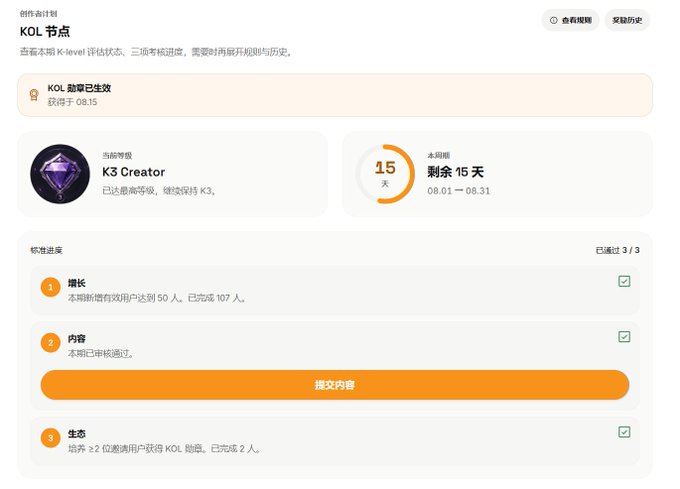
Task: Click the 已达最高等级 level description
Action: coord(159,191)
